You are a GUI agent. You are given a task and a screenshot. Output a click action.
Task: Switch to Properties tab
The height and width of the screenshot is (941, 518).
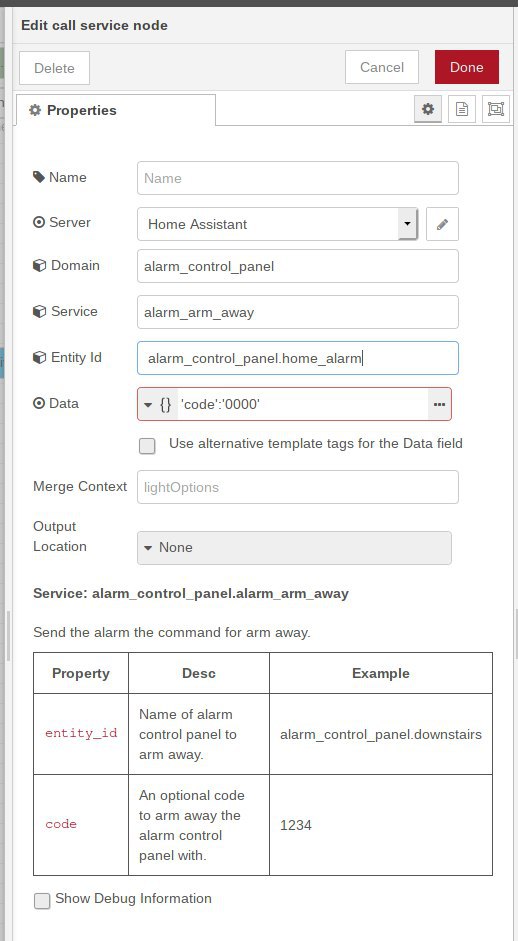tap(116, 110)
